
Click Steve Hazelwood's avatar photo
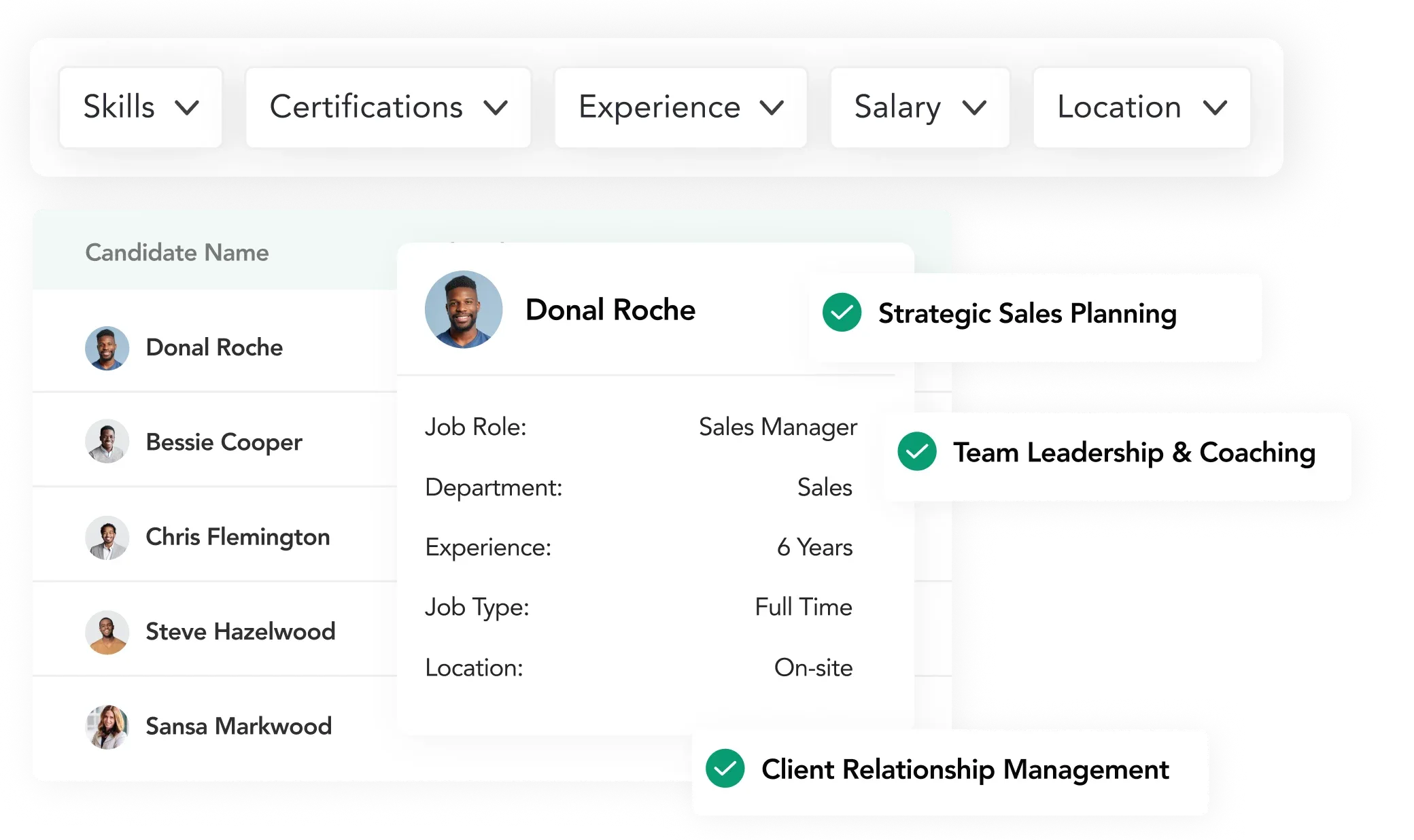pyautogui.click(x=107, y=632)
